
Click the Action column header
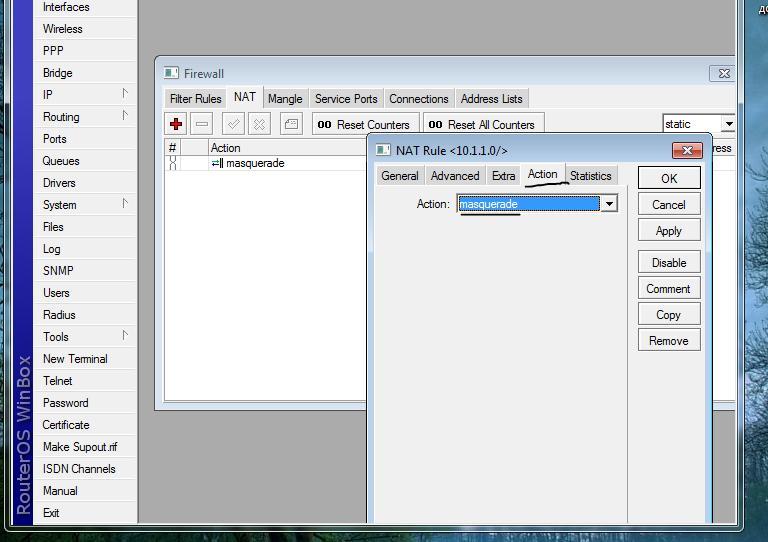225,148
